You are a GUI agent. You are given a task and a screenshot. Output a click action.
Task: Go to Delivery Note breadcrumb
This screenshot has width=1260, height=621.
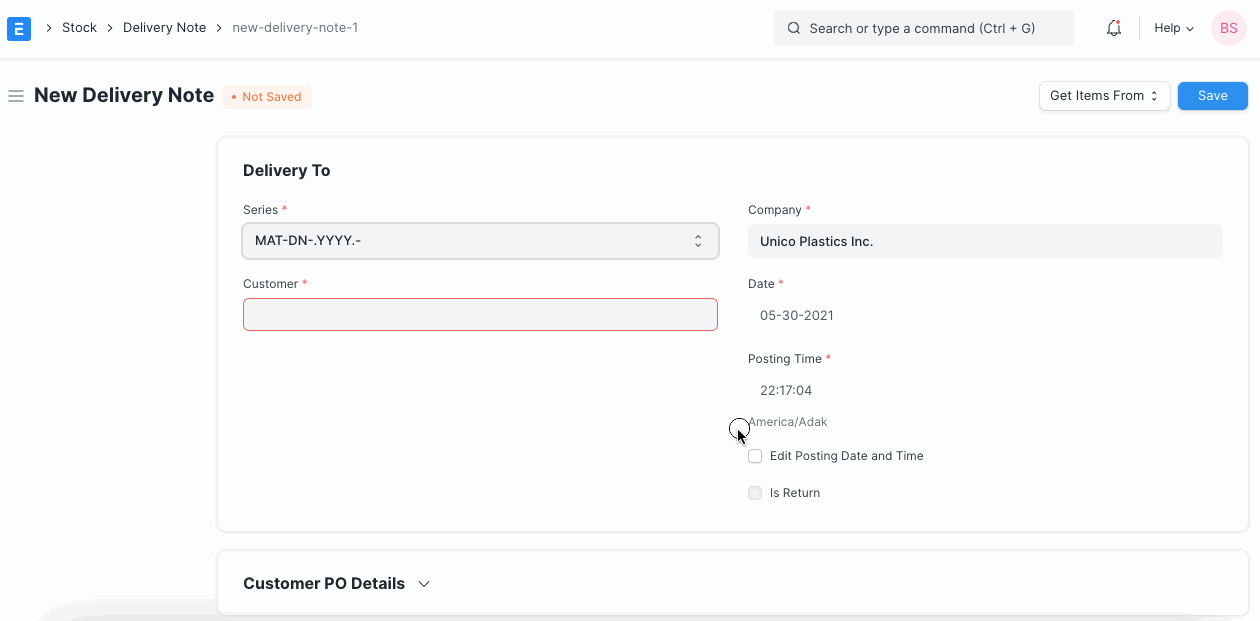click(x=164, y=28)
